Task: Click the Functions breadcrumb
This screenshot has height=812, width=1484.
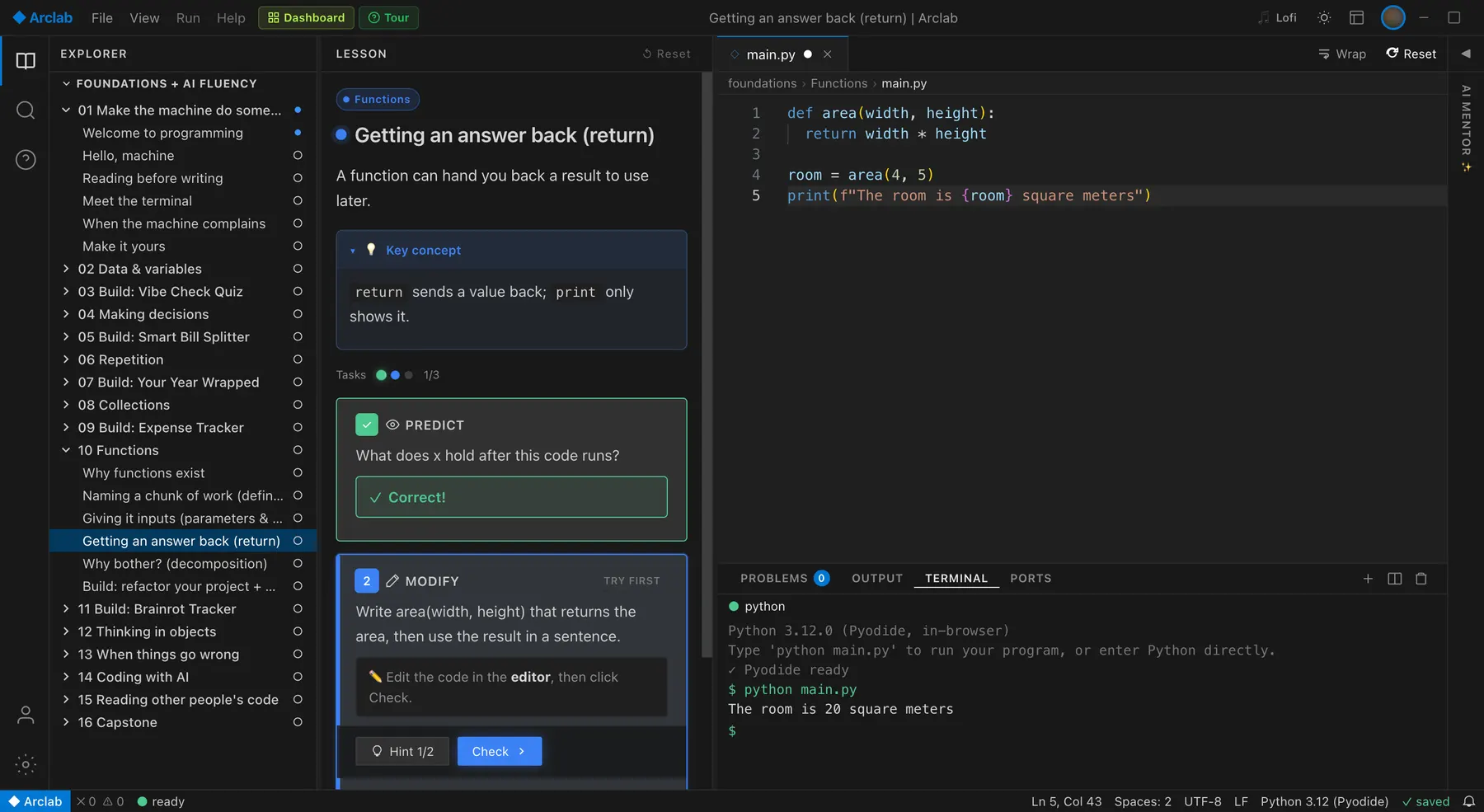Action: point(838,83)
